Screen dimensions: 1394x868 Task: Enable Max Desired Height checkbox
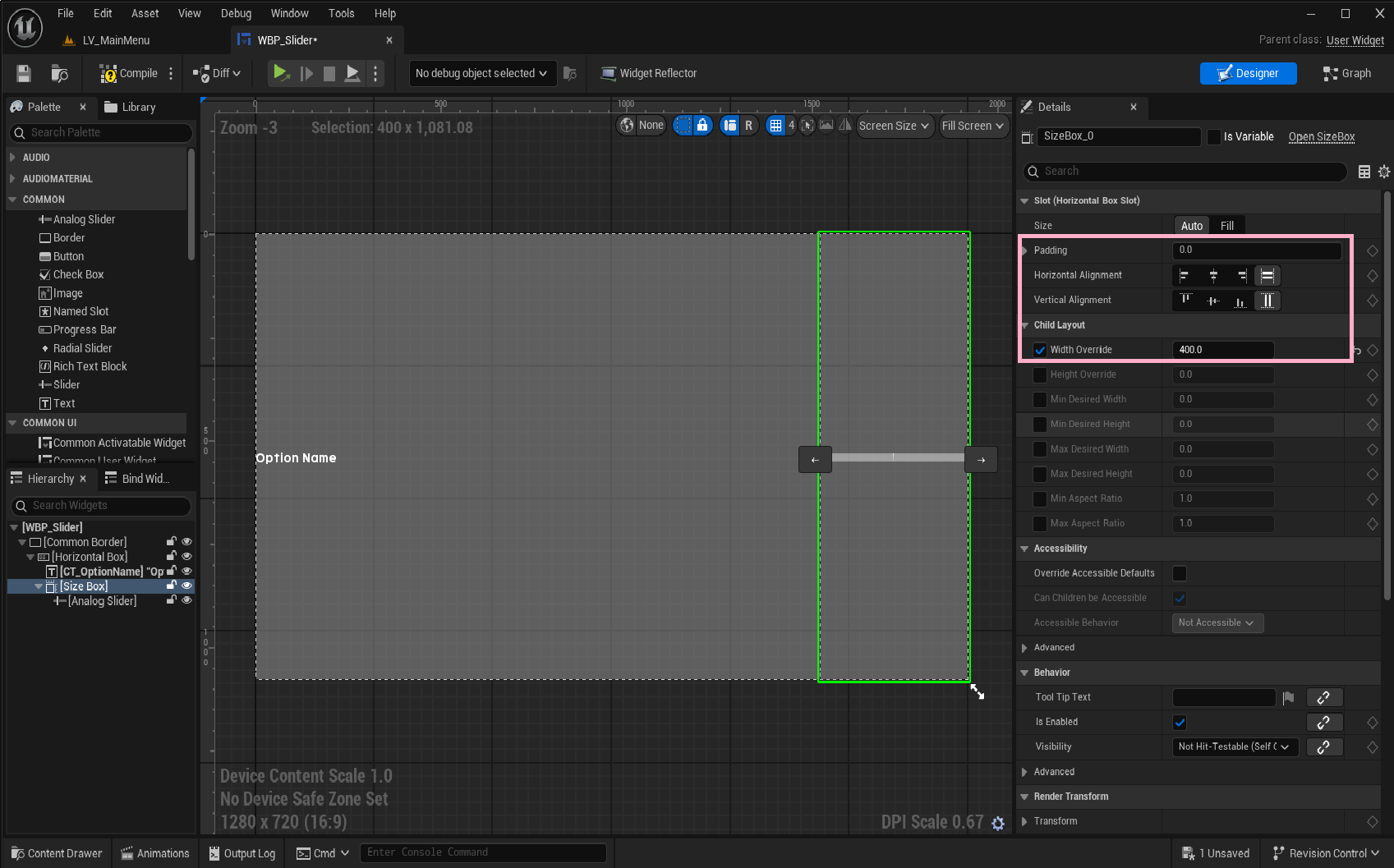click(1040, 474)
